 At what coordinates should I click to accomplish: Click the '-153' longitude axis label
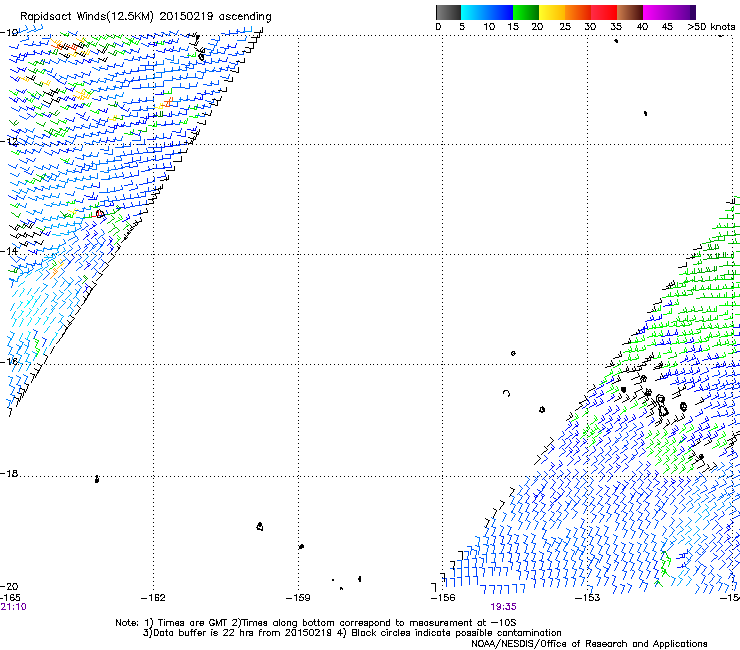[588, 598]
